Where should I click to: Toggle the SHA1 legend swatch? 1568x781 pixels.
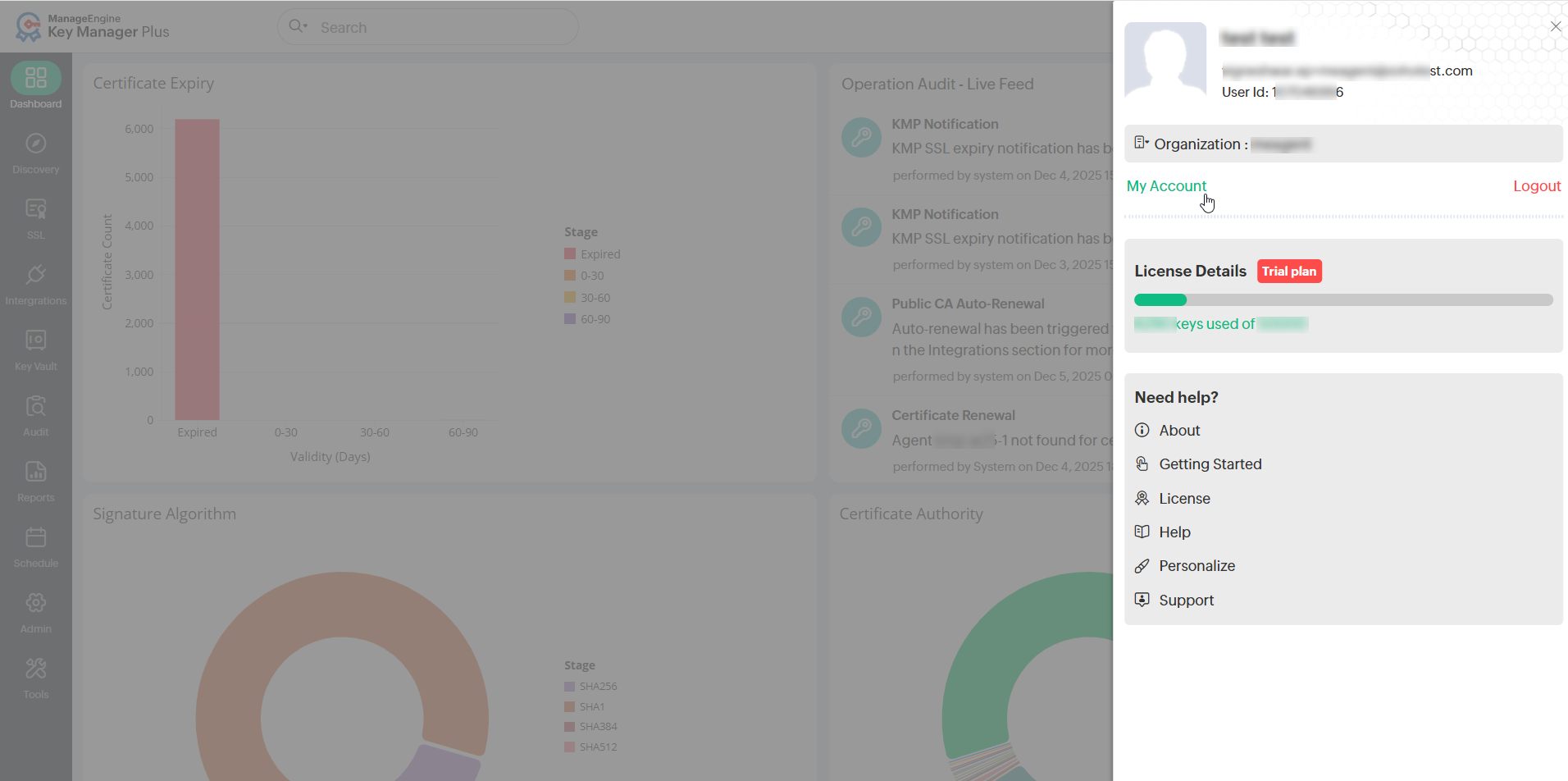(x=569, y=706)
